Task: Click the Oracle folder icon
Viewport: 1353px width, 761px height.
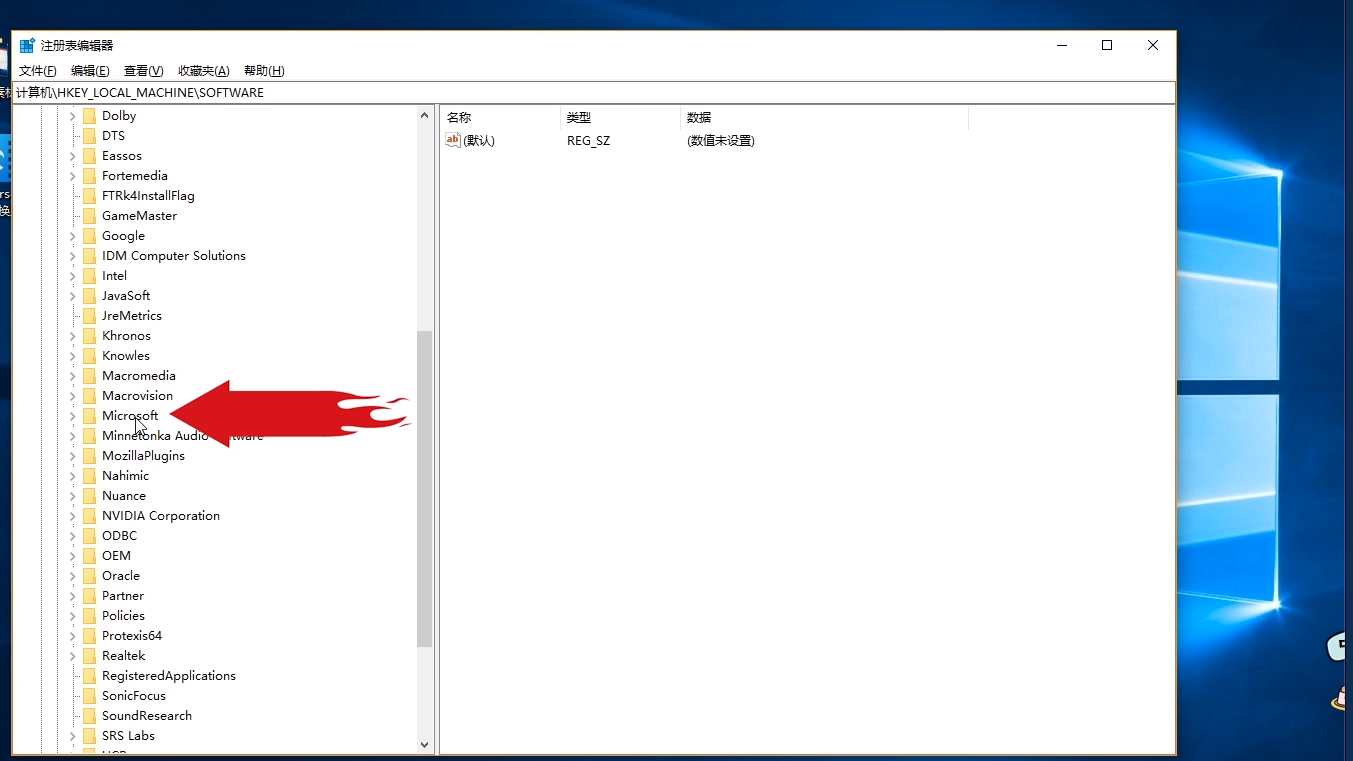Action: [x=89, y=576]
